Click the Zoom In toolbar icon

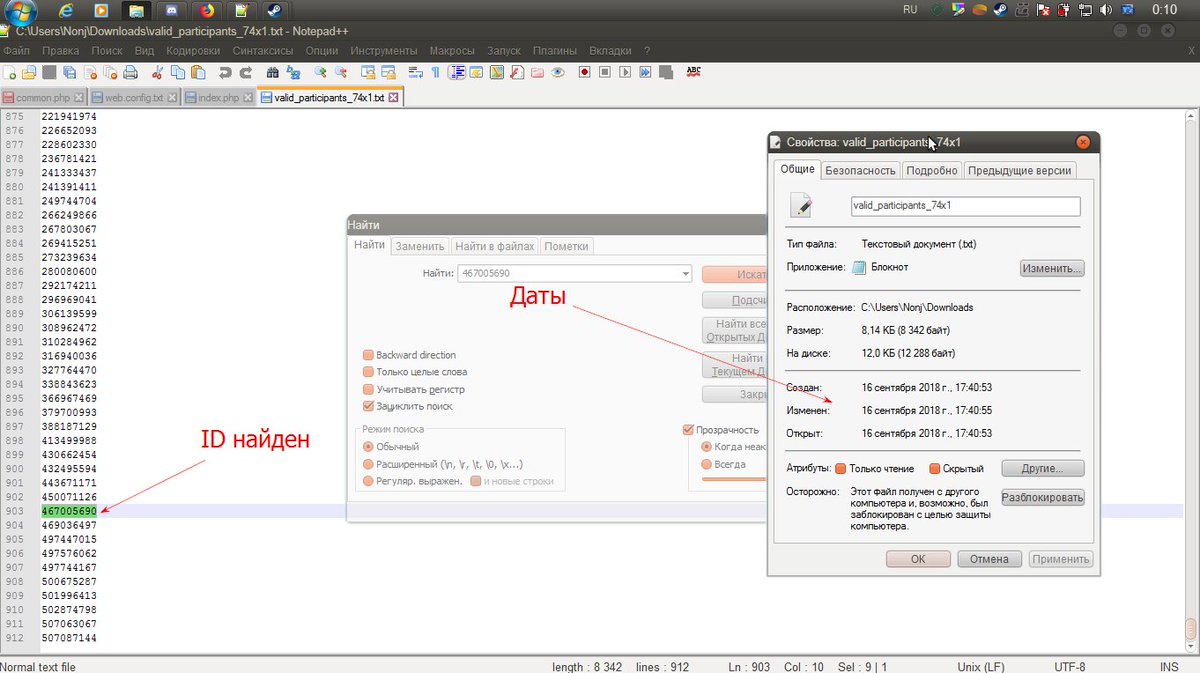321,72
